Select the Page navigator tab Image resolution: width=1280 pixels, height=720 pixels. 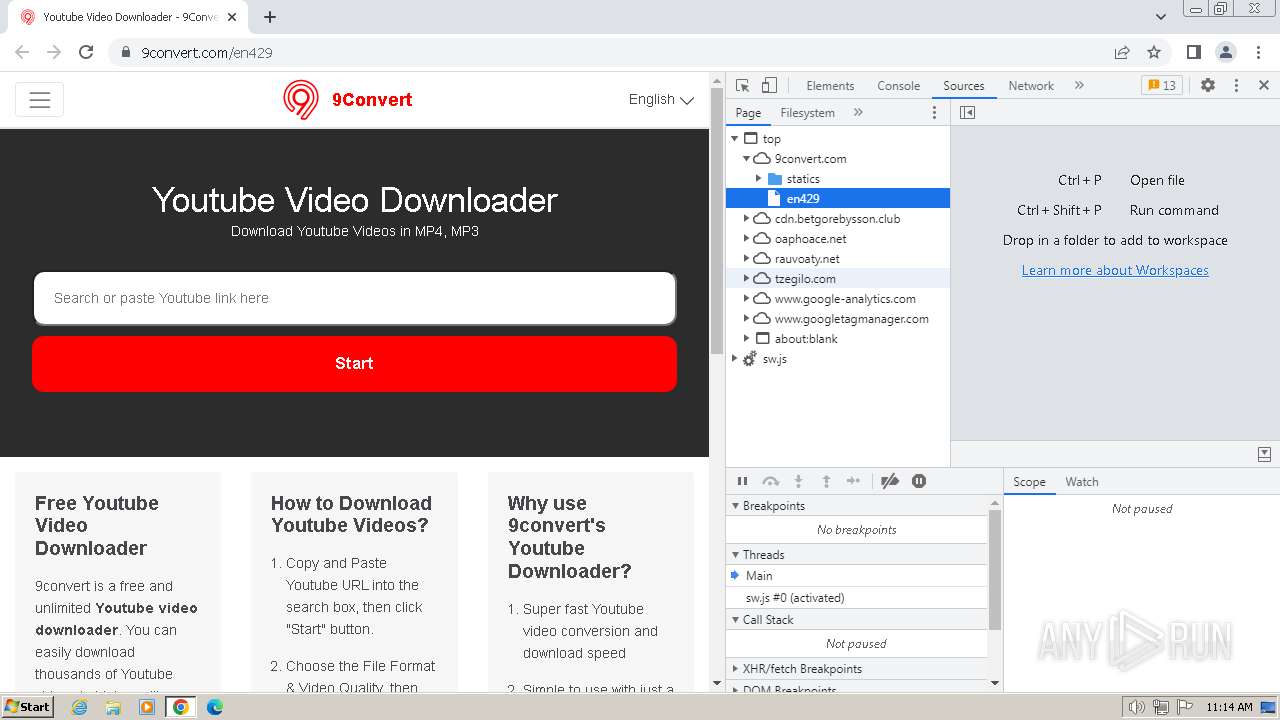pyautogui.click(x=748, y=113)
